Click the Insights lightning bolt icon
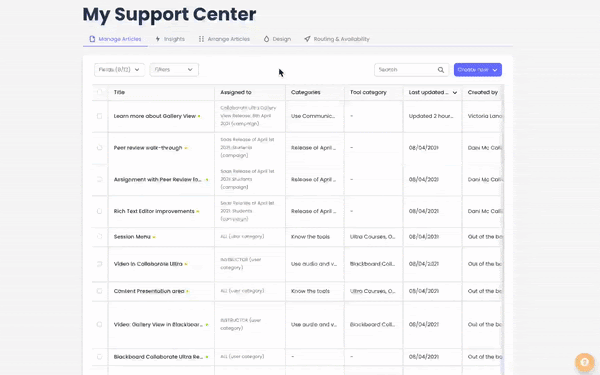 158,39
